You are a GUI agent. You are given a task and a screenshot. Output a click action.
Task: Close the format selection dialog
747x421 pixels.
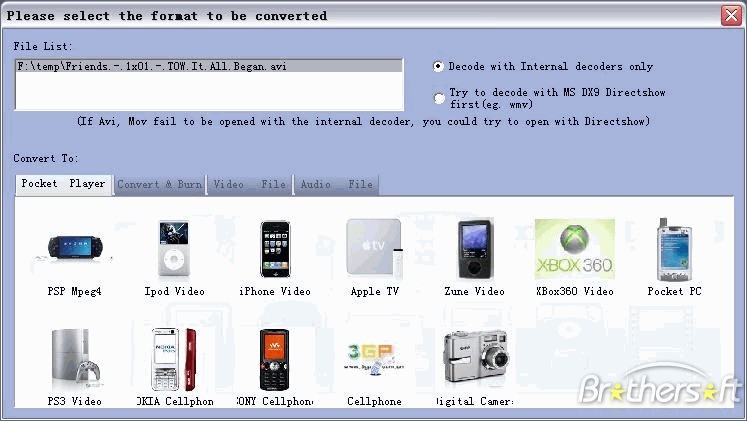[x=731, y=15]
